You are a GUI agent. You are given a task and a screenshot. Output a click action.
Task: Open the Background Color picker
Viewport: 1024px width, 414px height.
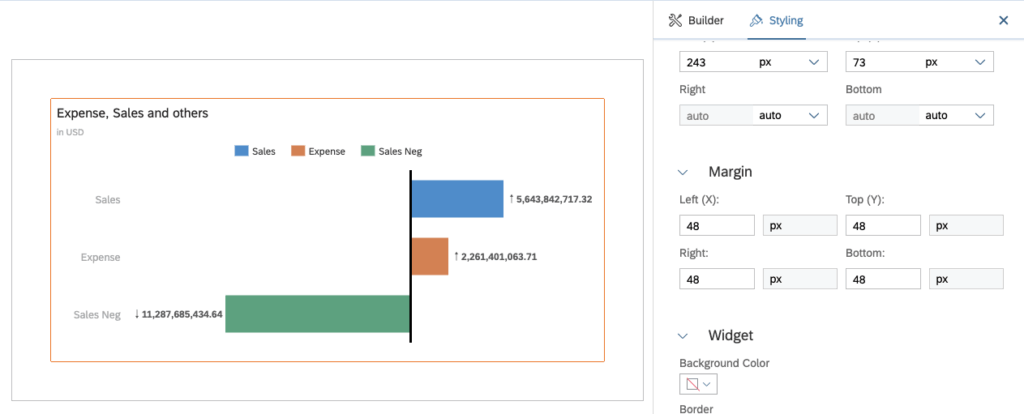(697, 384)
